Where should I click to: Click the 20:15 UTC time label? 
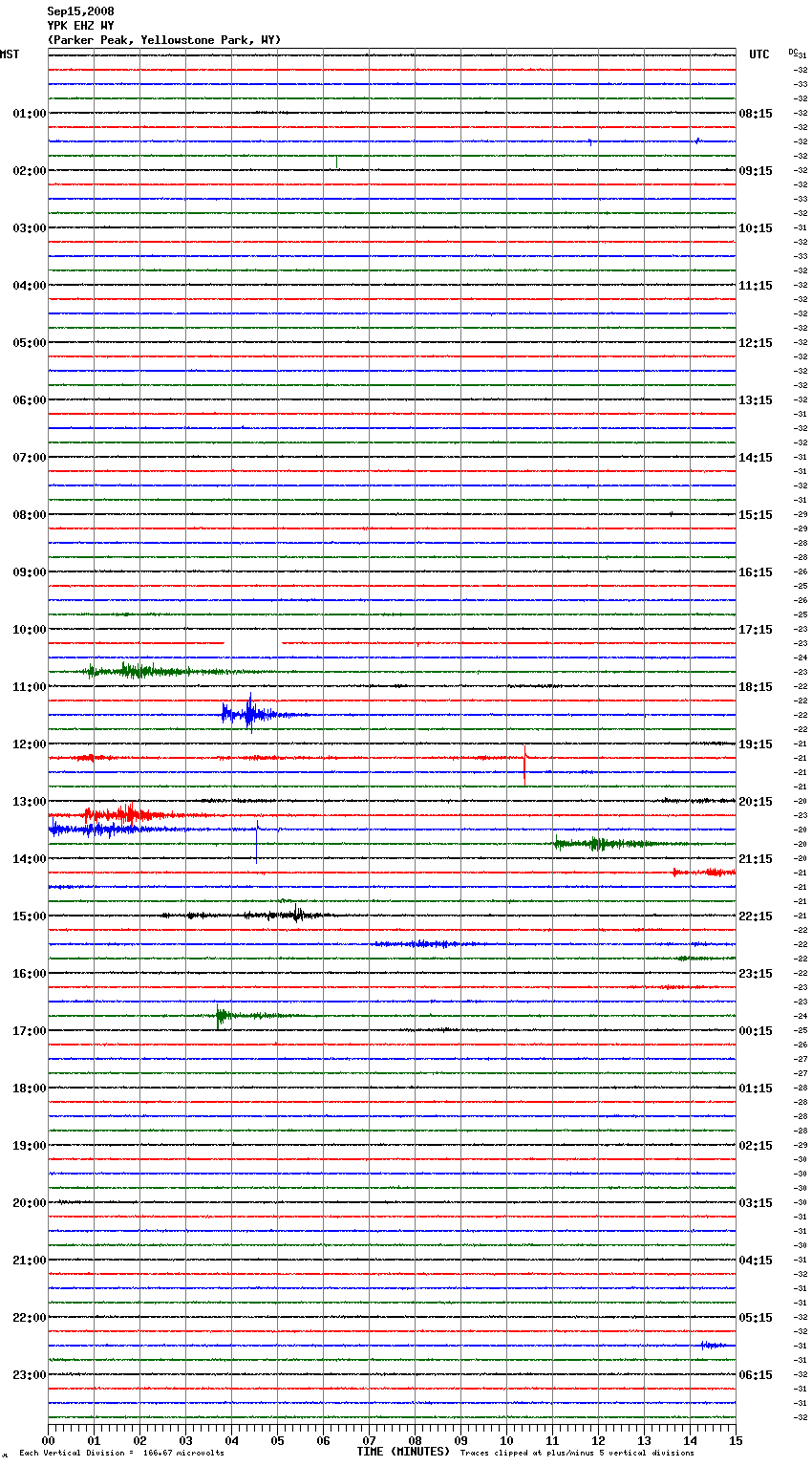pyautogui.click(x=756, y=802)
